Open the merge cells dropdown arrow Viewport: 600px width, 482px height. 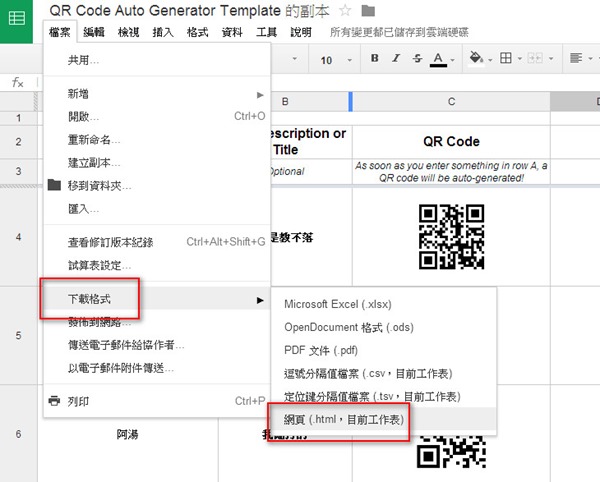coord(551,59)
